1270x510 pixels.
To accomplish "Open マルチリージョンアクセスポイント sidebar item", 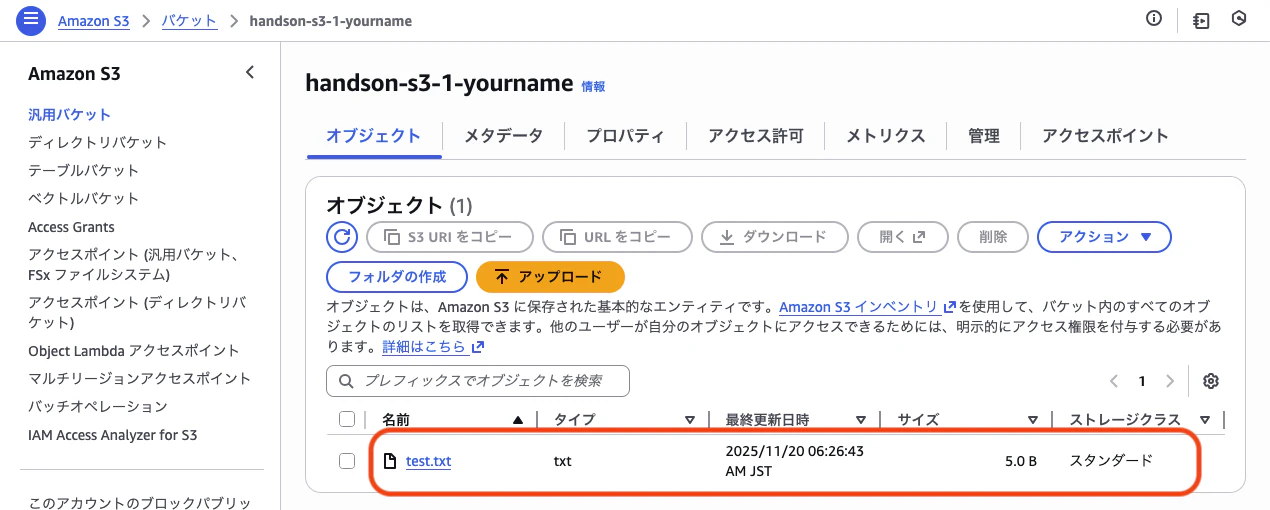I will click(140, 378).
